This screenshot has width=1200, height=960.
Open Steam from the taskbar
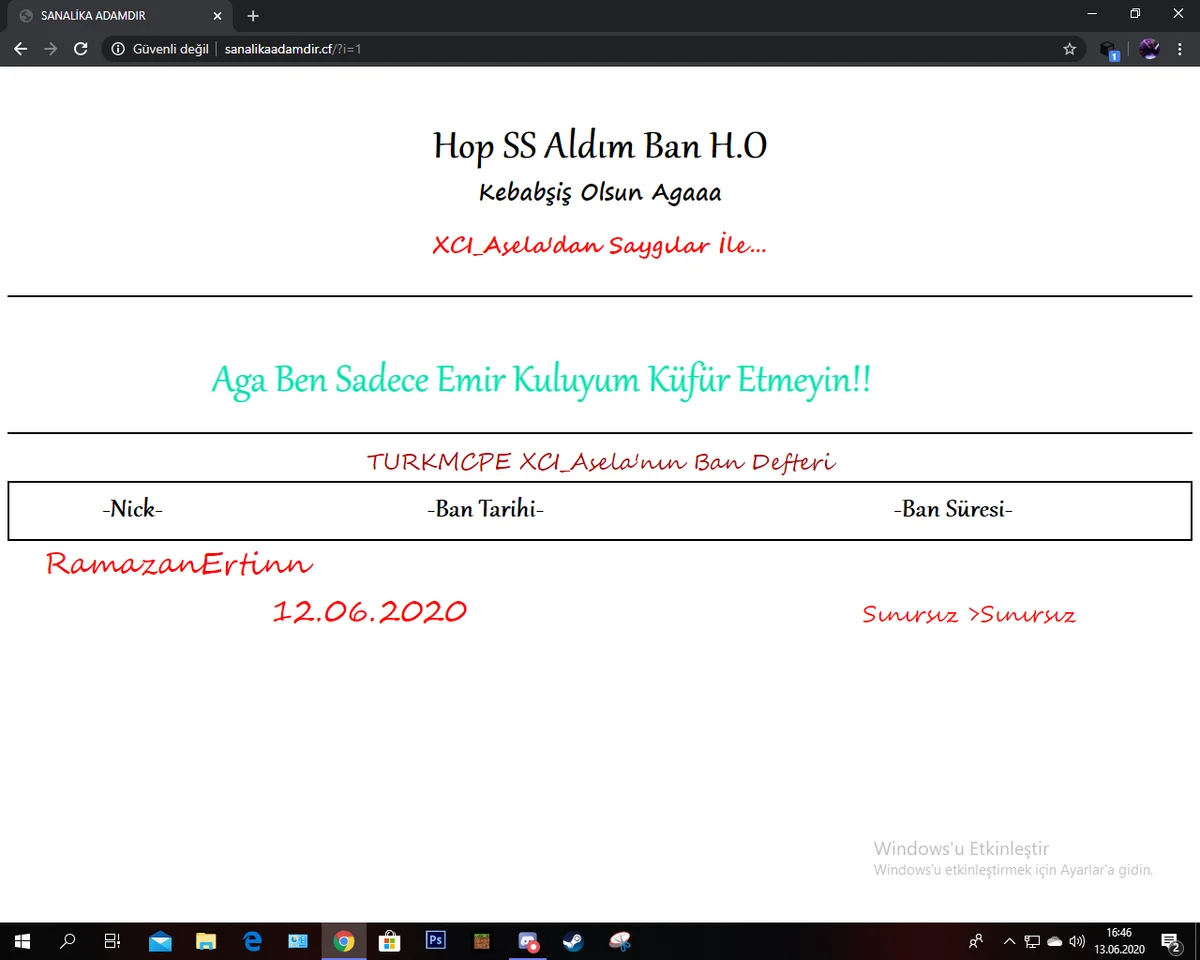click(x=574, y=941)
